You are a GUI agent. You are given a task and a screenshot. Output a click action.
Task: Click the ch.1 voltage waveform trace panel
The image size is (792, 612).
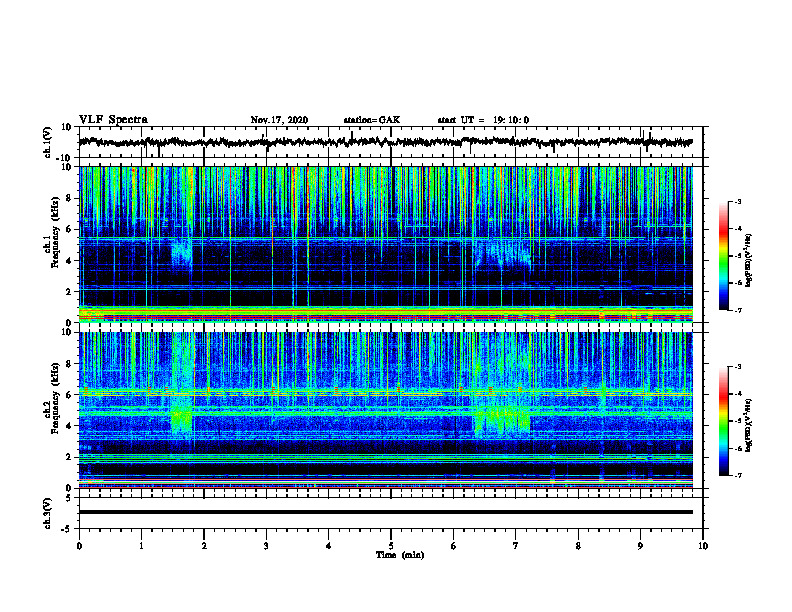[391, 142]
